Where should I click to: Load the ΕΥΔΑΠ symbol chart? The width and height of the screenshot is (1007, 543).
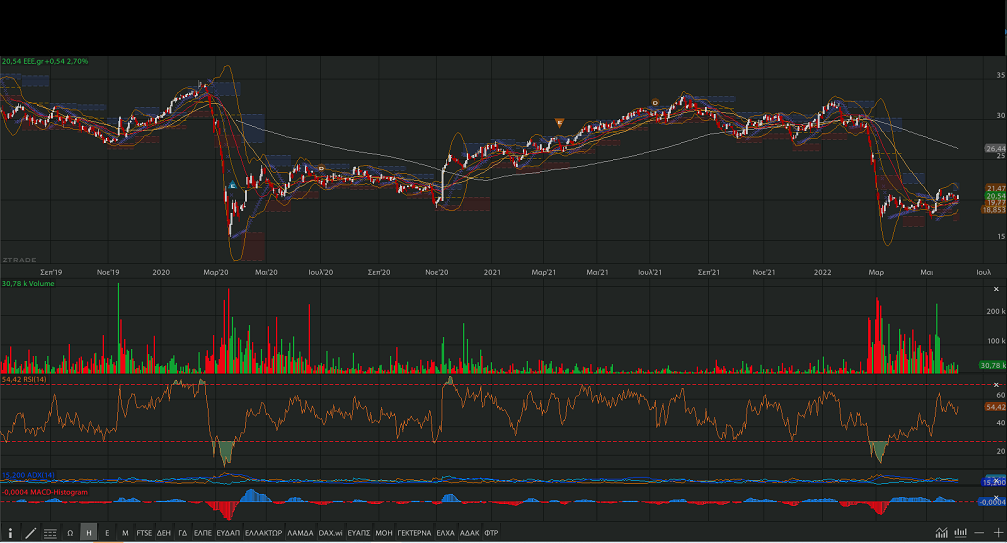point(228,533)
